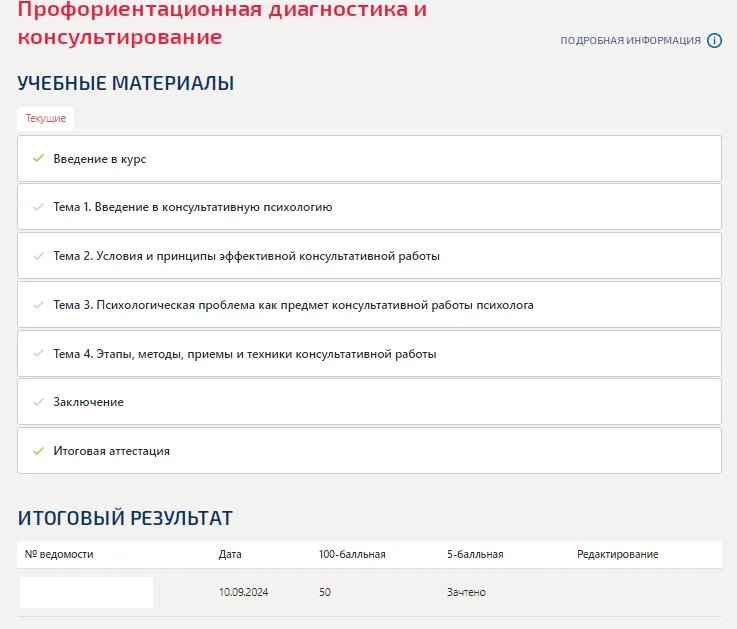Expand Тема 1. Введение в консультативную психологию
737x629 pixels.
pos(369,207)
